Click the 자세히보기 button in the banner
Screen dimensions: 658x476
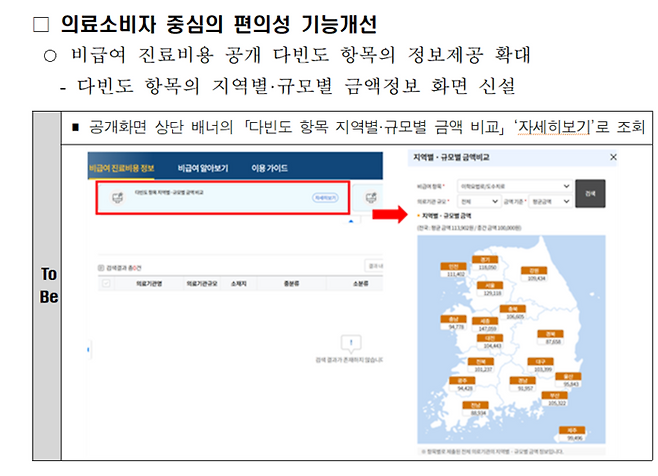tap(325, 198)
